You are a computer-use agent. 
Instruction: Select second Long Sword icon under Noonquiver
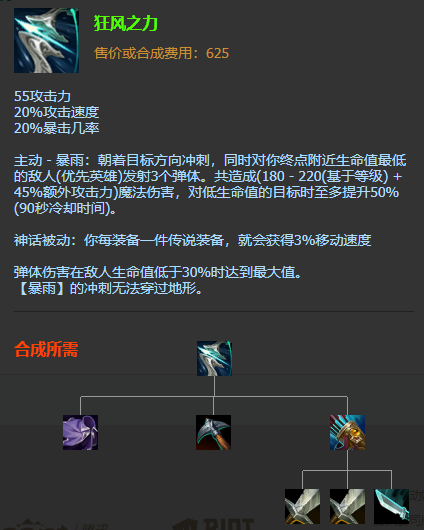pos(347,506)
